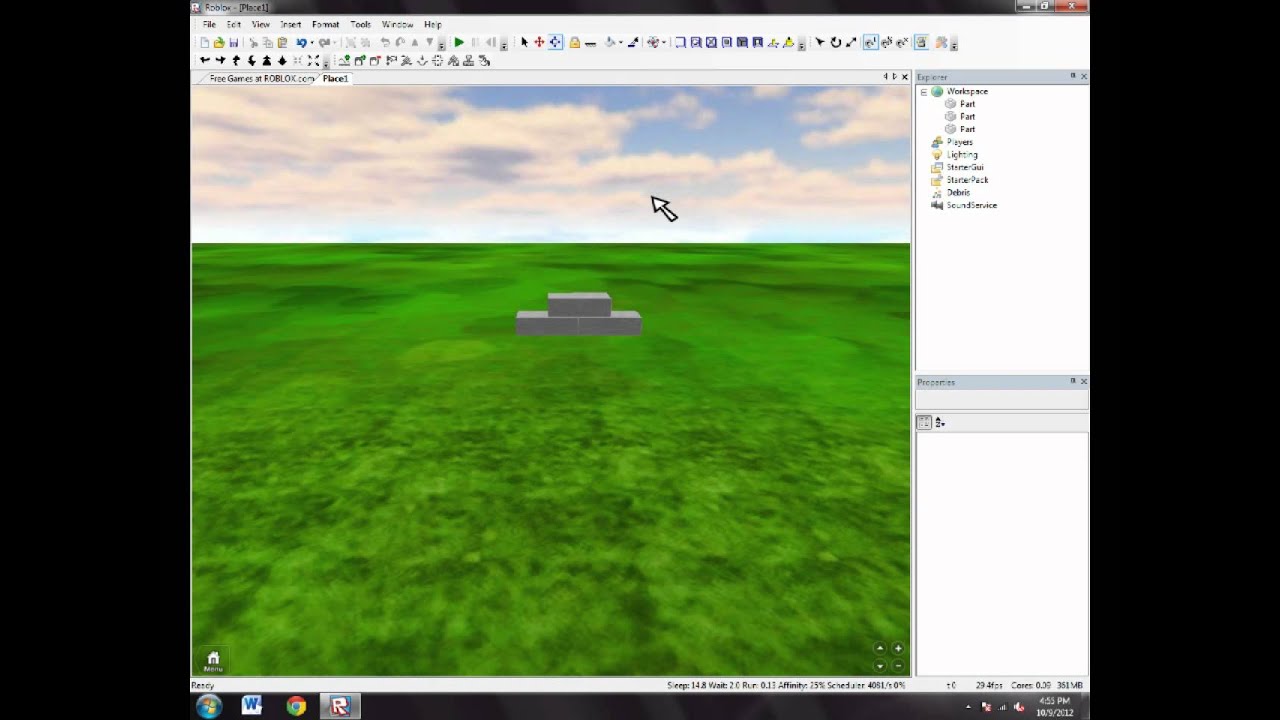Select the first Part under Workspace
1280x720 pixels.
[x=967, y=104]
